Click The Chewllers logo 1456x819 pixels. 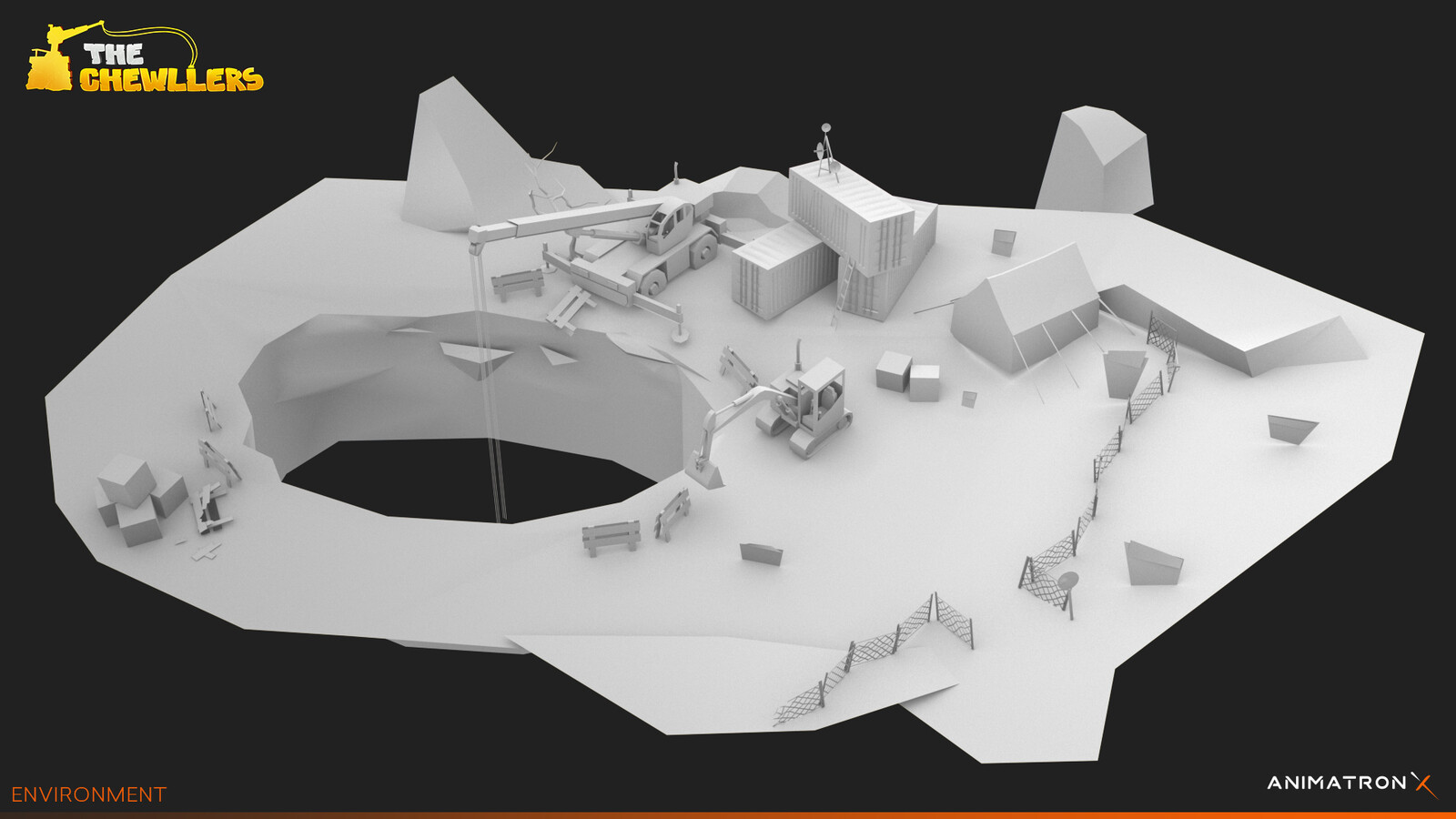click(x=145, y=57)
